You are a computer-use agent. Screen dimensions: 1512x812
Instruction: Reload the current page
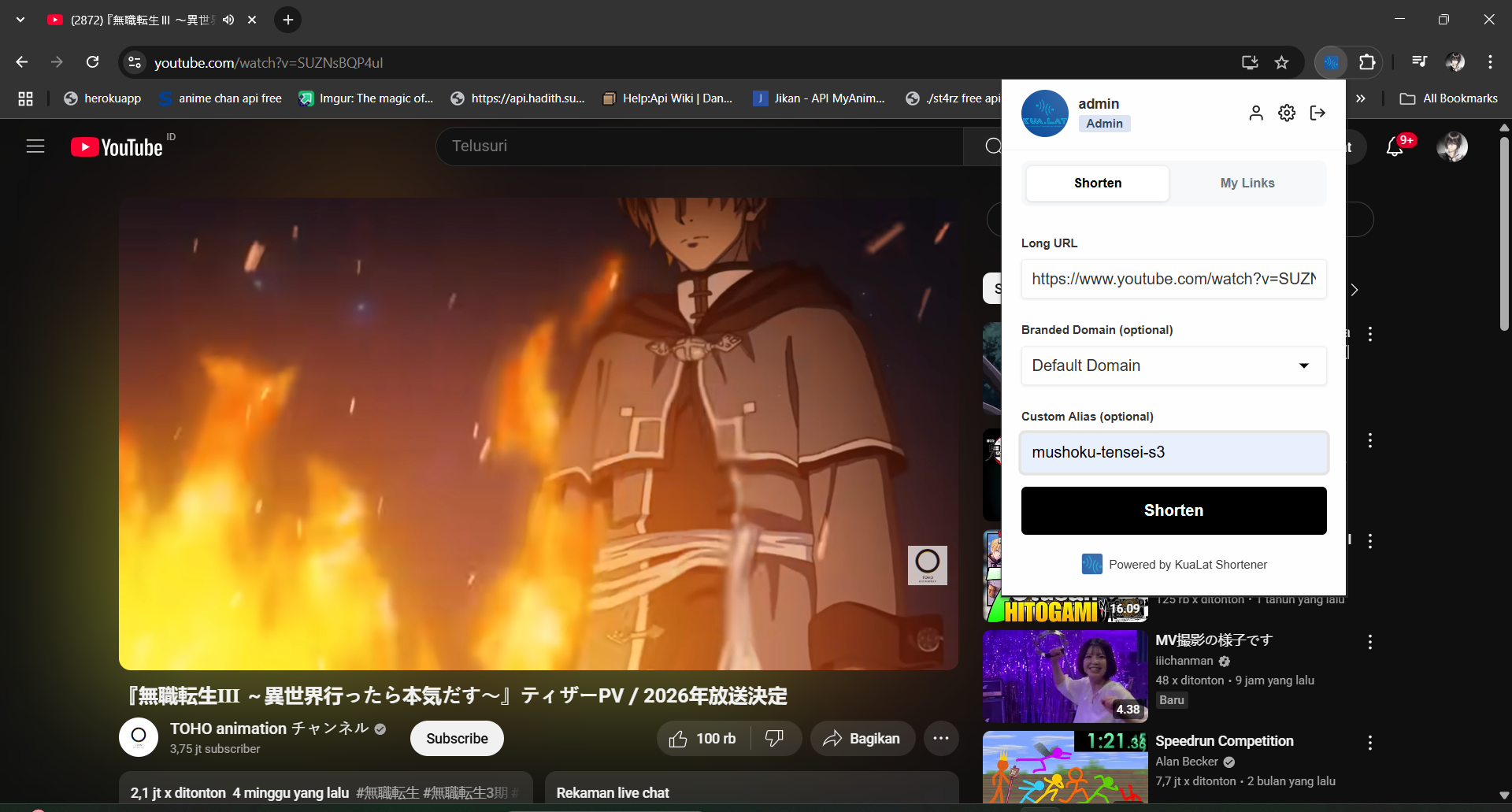[92, 62]
